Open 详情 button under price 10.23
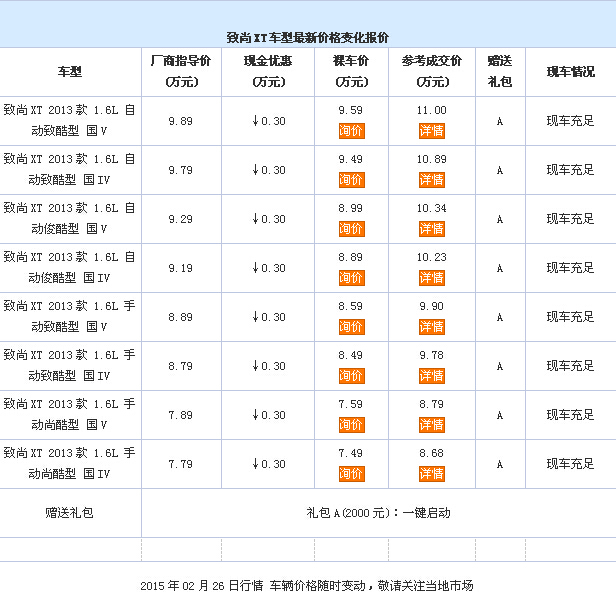The width and height of the screenshot is (616, 610). pos(432,278)
